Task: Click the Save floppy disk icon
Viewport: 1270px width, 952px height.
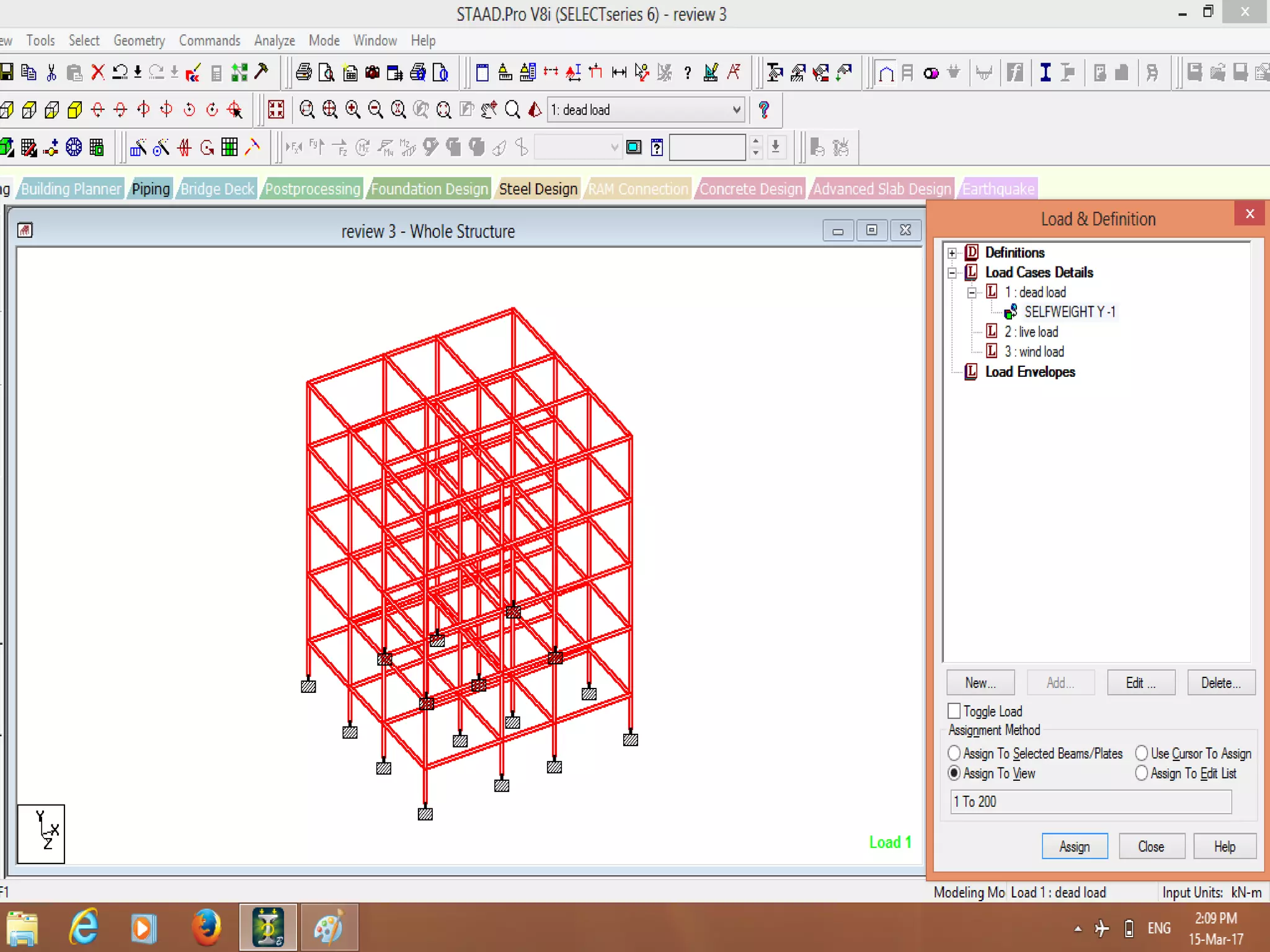Action: [7, 73]
